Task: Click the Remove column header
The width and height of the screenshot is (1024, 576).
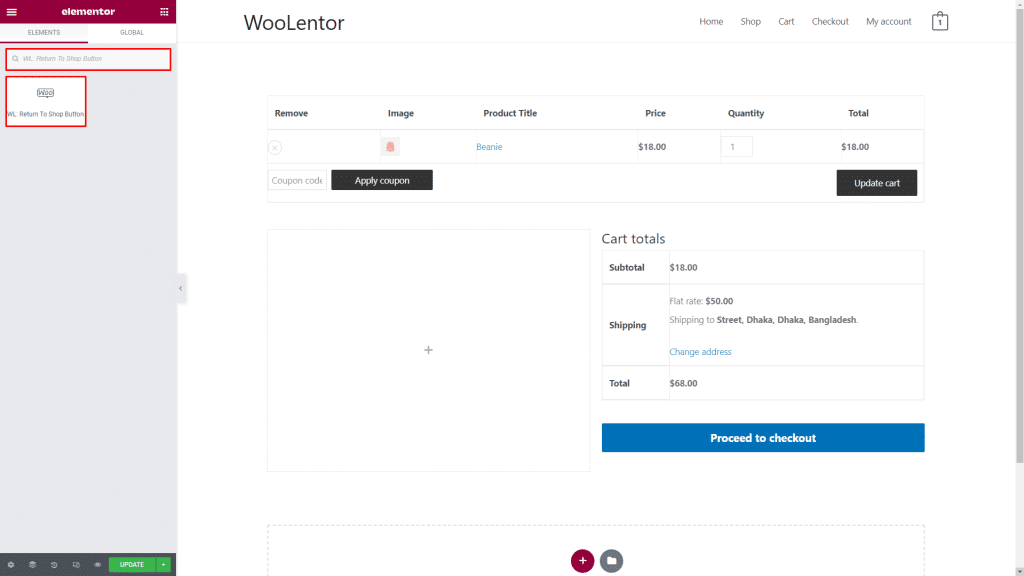Action: tap(291, 113)
